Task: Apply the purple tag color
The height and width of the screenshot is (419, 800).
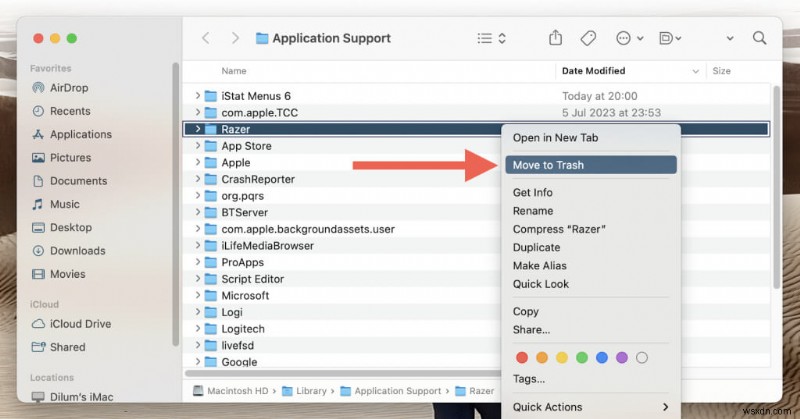Action: pyautogui.click(x=621, y=358)
